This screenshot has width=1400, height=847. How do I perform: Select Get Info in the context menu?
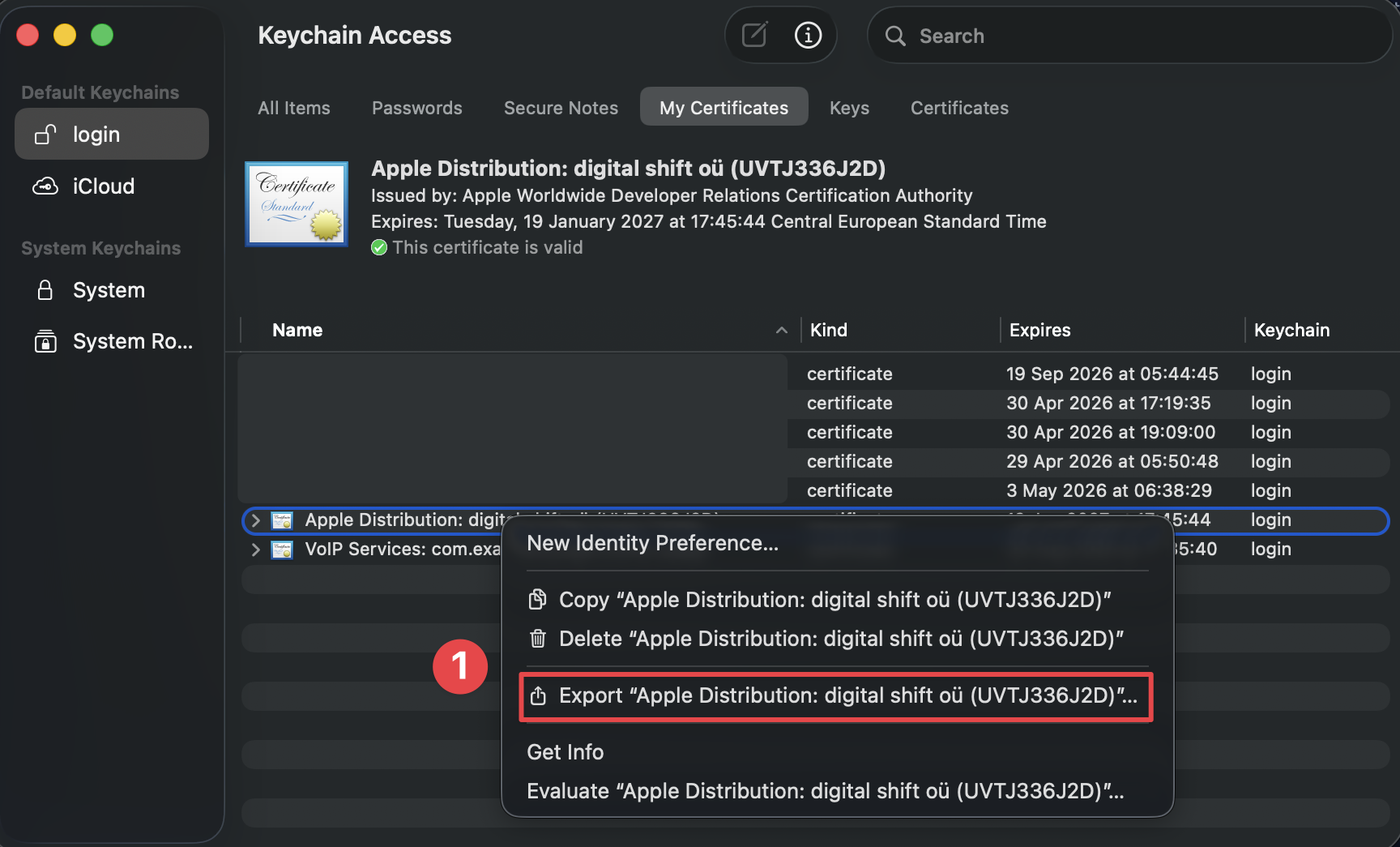pos(565,752)
